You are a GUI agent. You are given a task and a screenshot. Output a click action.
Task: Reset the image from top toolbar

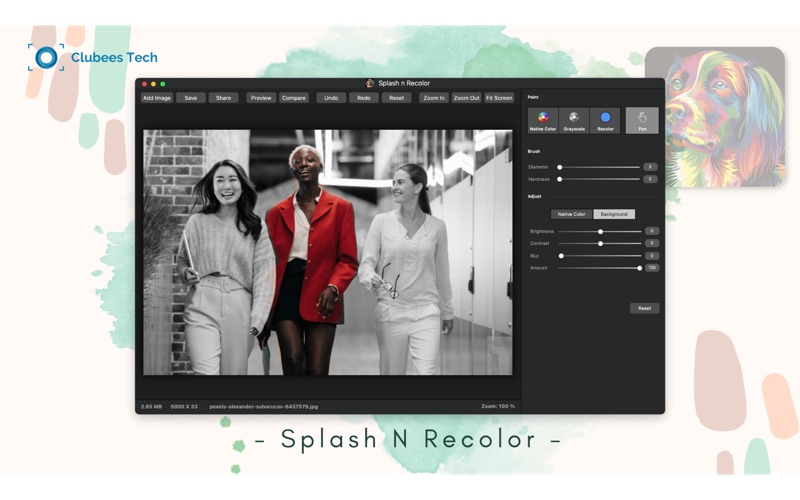(396, 98)
